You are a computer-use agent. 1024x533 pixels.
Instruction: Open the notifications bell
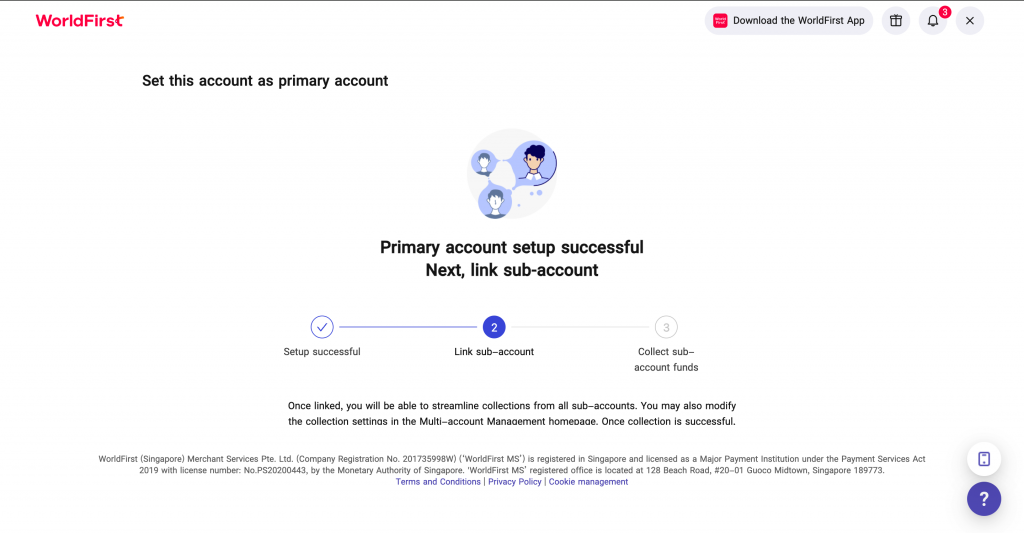click(x=932, y=20)
